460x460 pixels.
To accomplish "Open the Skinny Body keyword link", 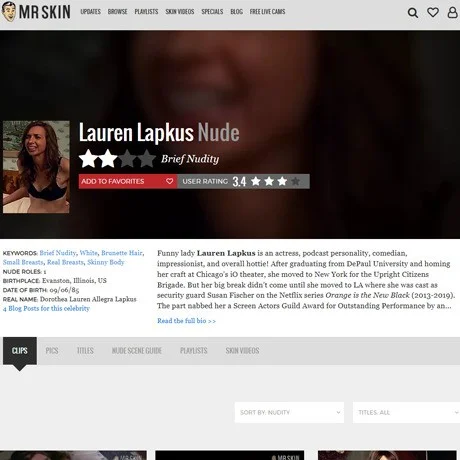I will [x=106, y=262].
